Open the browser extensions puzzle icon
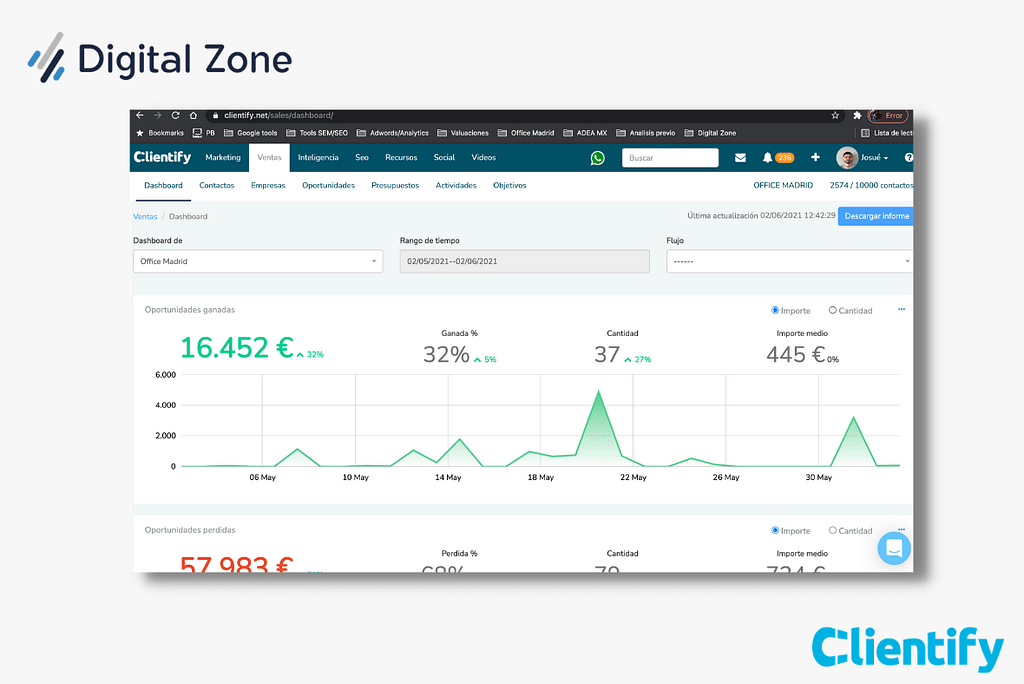Image resolution: width=1024 pixels, height=684 pixels. point(857,116)
